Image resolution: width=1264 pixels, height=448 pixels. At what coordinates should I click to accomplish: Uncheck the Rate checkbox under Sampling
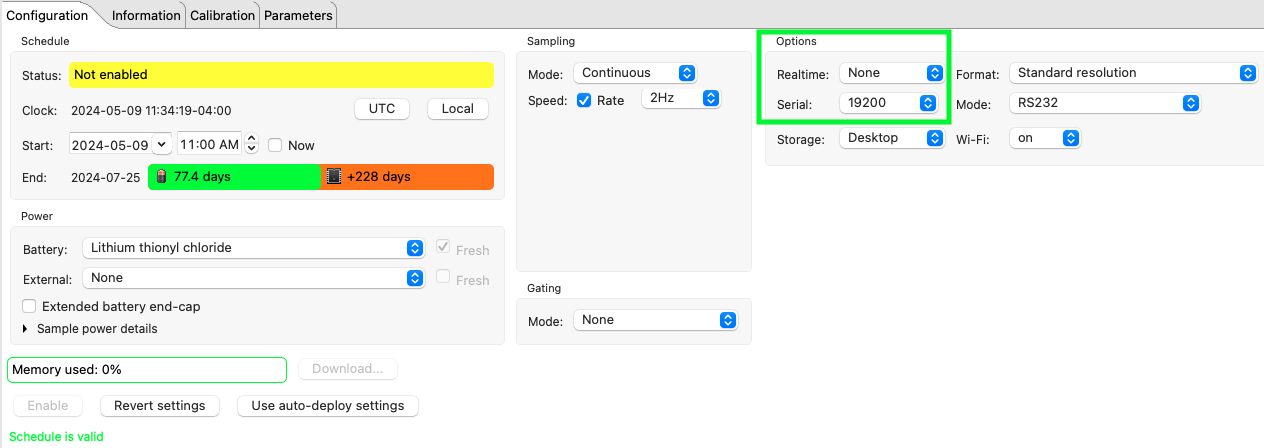click(584, 100)
